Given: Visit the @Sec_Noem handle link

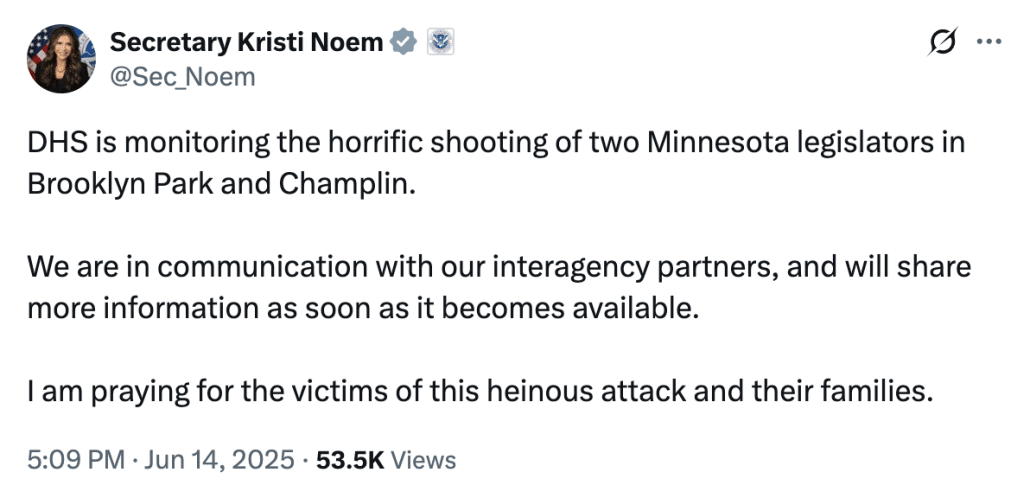Looking at the screenshot, I should pyautogui.click(x=182, y=77).
